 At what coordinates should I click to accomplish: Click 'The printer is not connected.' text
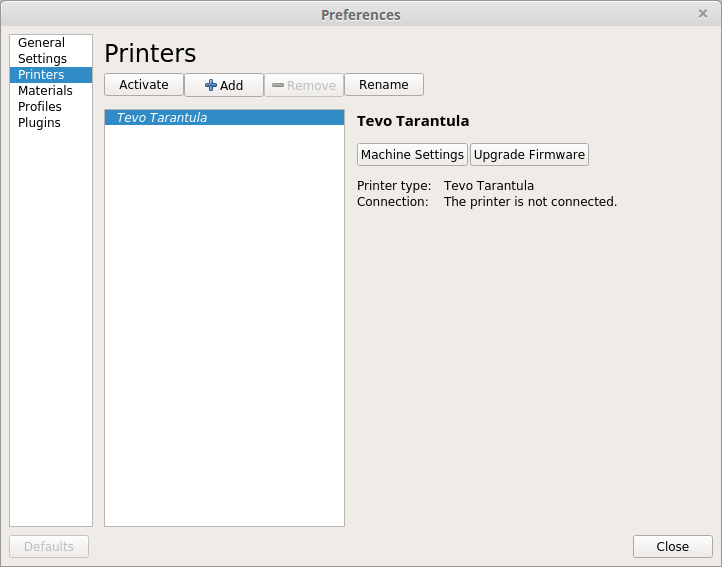coord(530,202)
